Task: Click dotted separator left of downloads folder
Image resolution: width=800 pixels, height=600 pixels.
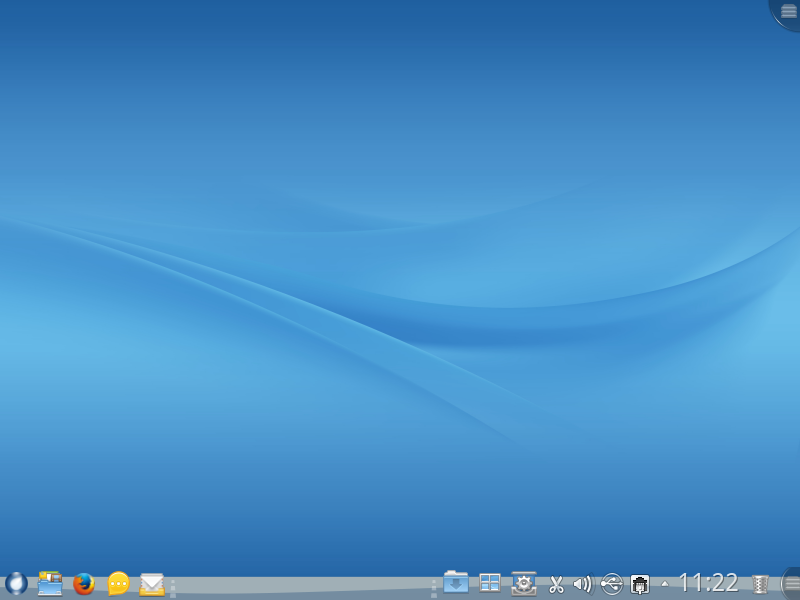Action: [x=434, y=587]
